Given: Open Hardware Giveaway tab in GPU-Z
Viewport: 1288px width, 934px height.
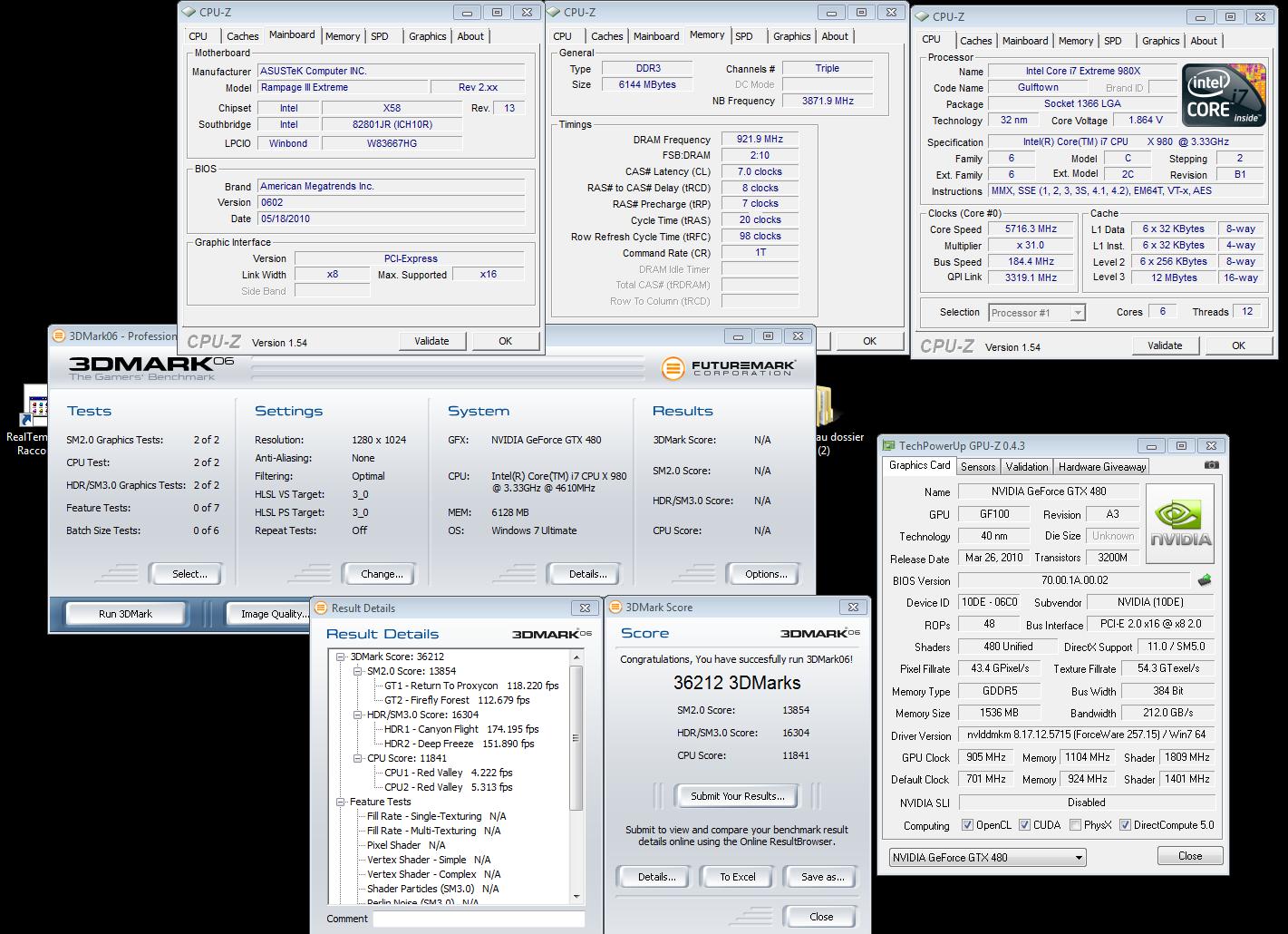Looking at the screenshot, I should click(1102, 466).
